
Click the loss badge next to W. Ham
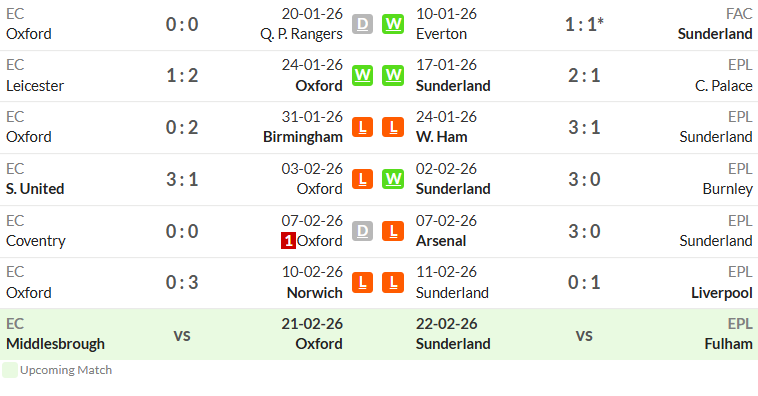click(x=393, y=127)
